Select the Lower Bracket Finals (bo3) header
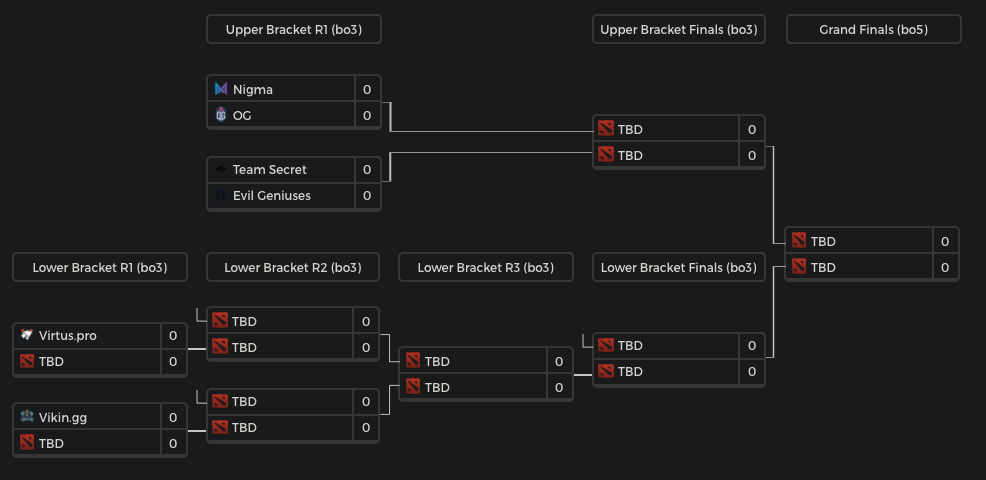 678,267
